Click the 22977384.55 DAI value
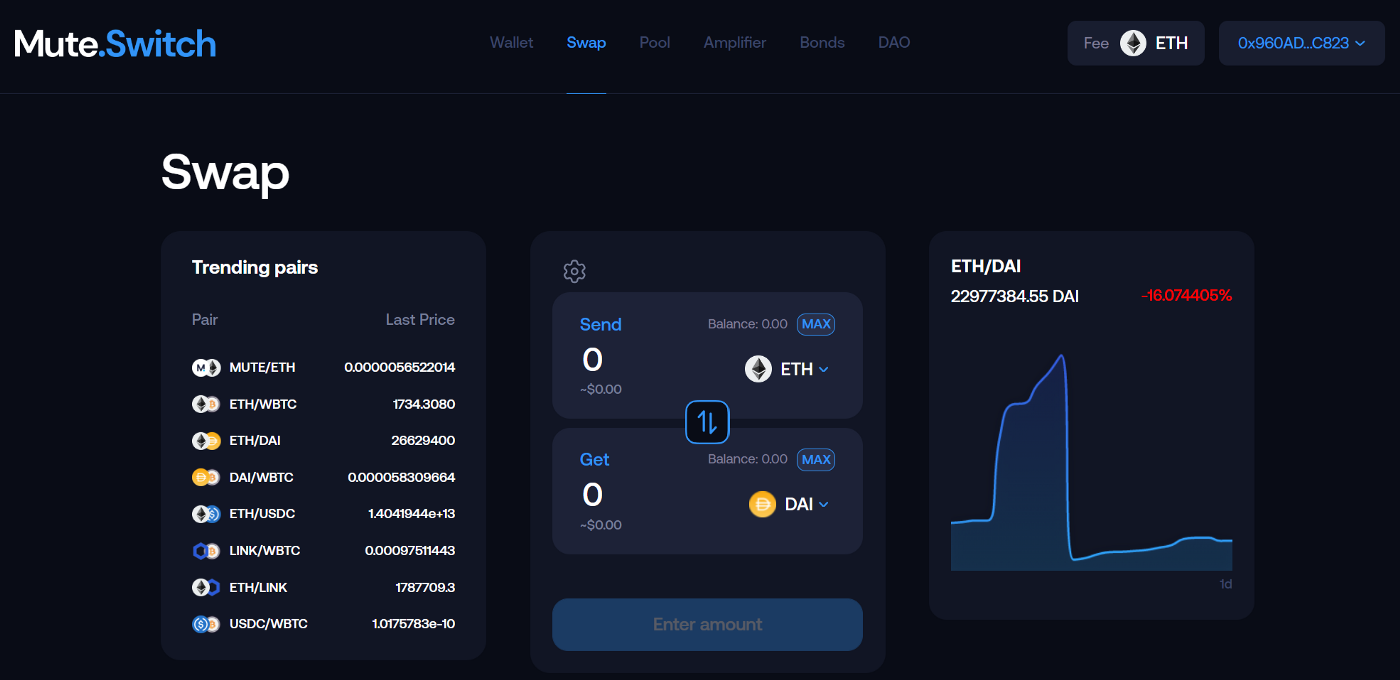Screen dimensions: 1400x680 pos(1015,297)
